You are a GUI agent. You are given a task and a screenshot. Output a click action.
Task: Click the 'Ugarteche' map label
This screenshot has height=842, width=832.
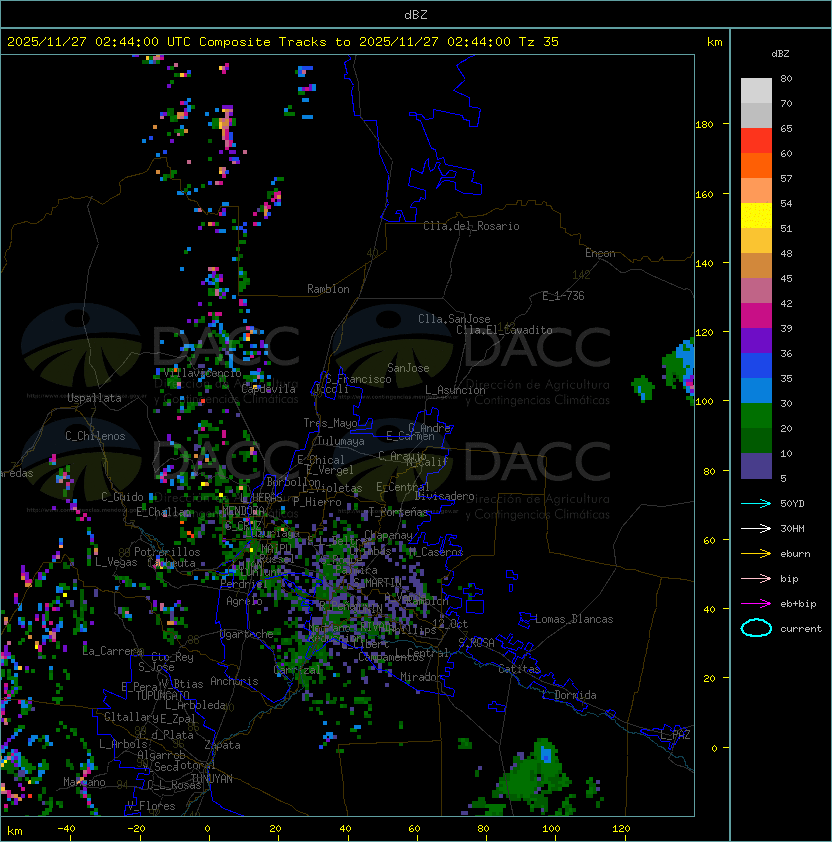tap(247, 634)
